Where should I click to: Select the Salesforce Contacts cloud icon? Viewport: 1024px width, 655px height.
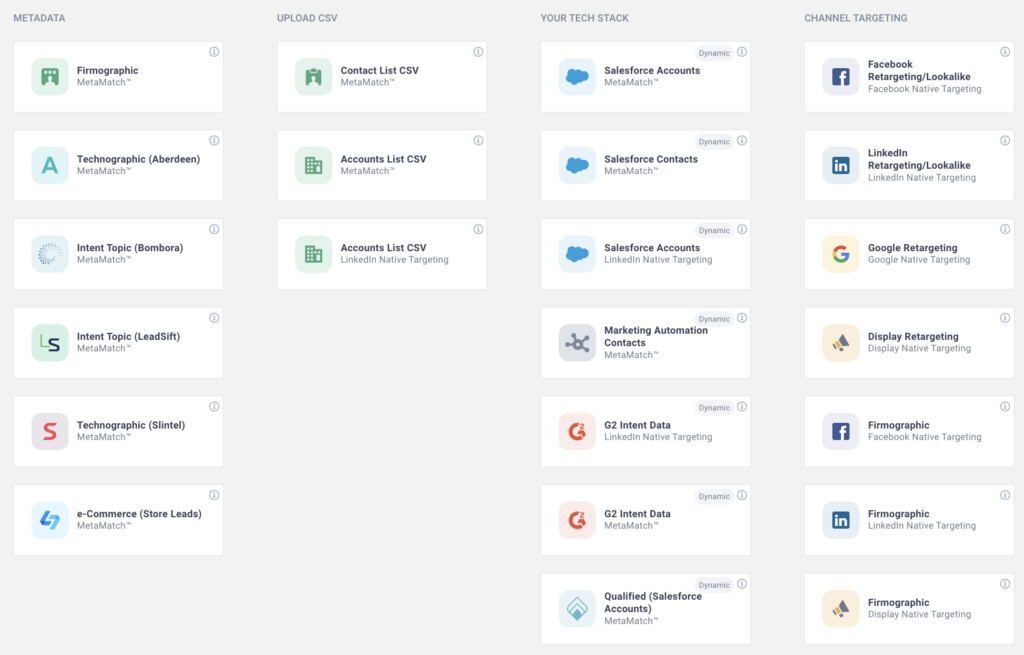pyautogui.click(x=577, y=165)
